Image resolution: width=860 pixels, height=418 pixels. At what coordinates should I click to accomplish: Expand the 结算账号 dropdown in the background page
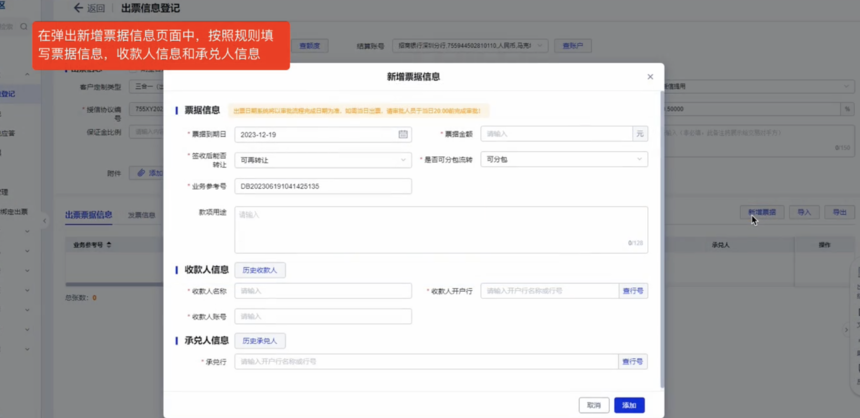pos(470,46)
